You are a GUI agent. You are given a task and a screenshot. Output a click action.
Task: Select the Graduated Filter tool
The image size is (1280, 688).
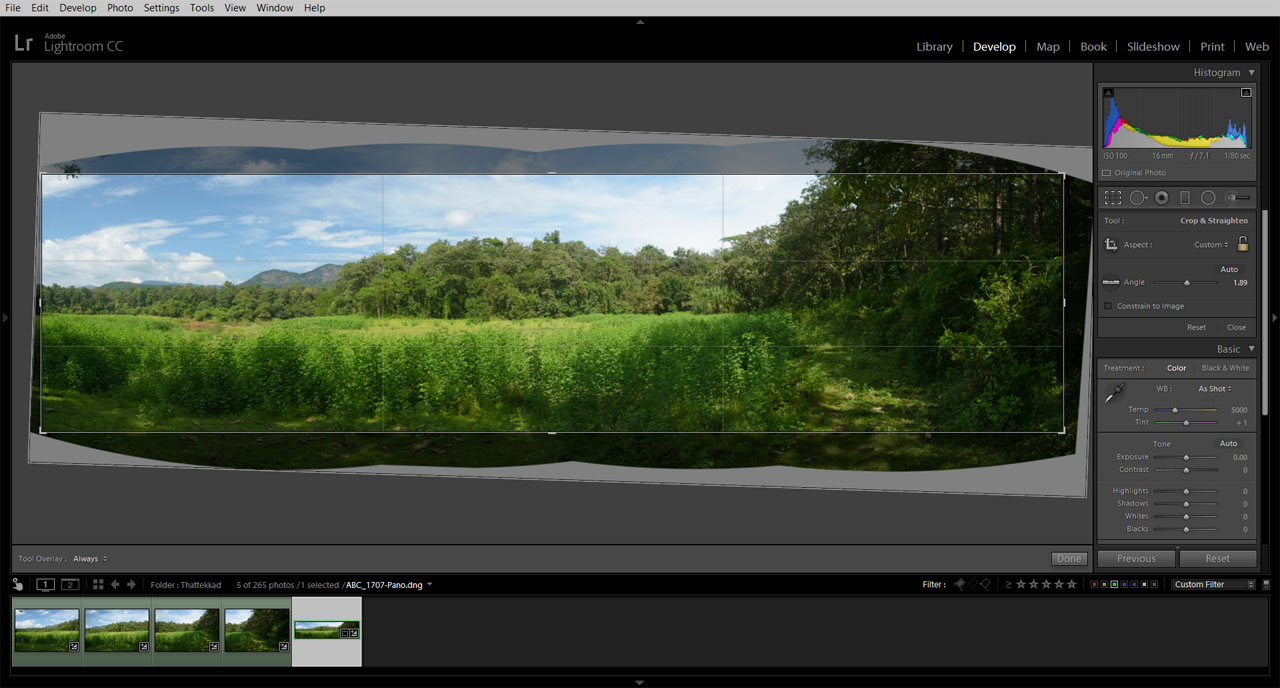(x=1185, y=197)
